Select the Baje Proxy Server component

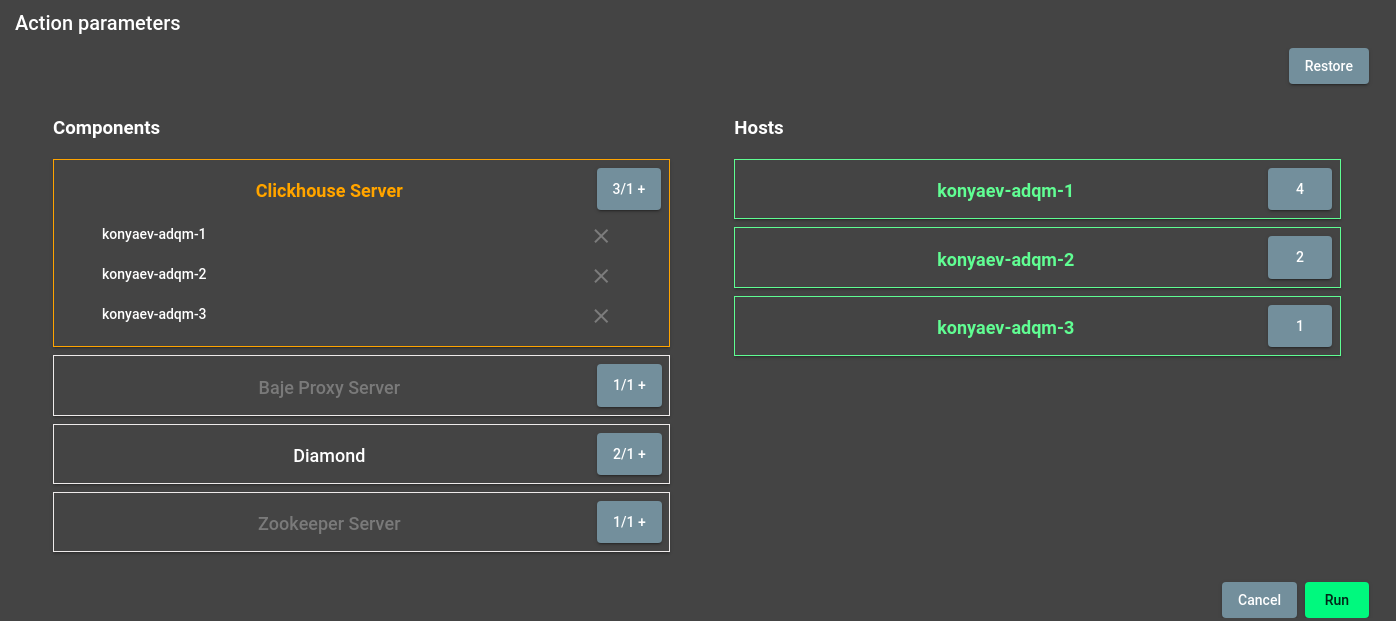click(329, 388)
